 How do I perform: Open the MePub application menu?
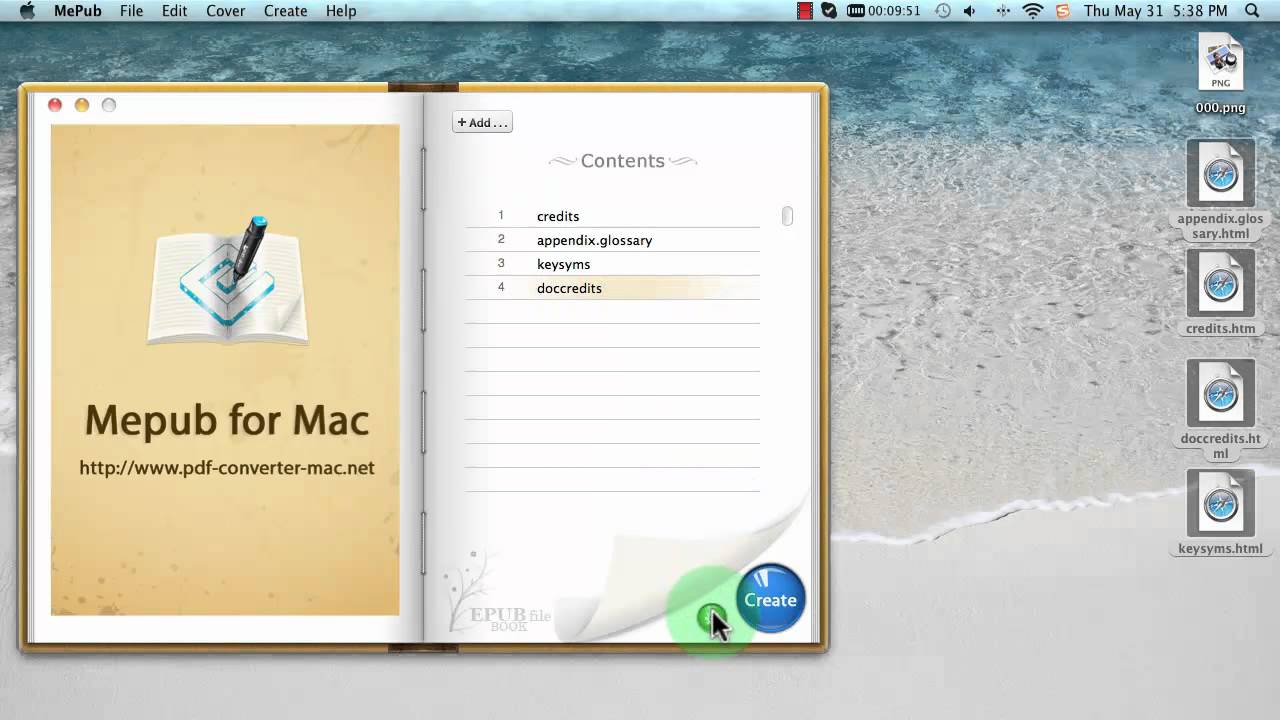[x=78, y=11]
